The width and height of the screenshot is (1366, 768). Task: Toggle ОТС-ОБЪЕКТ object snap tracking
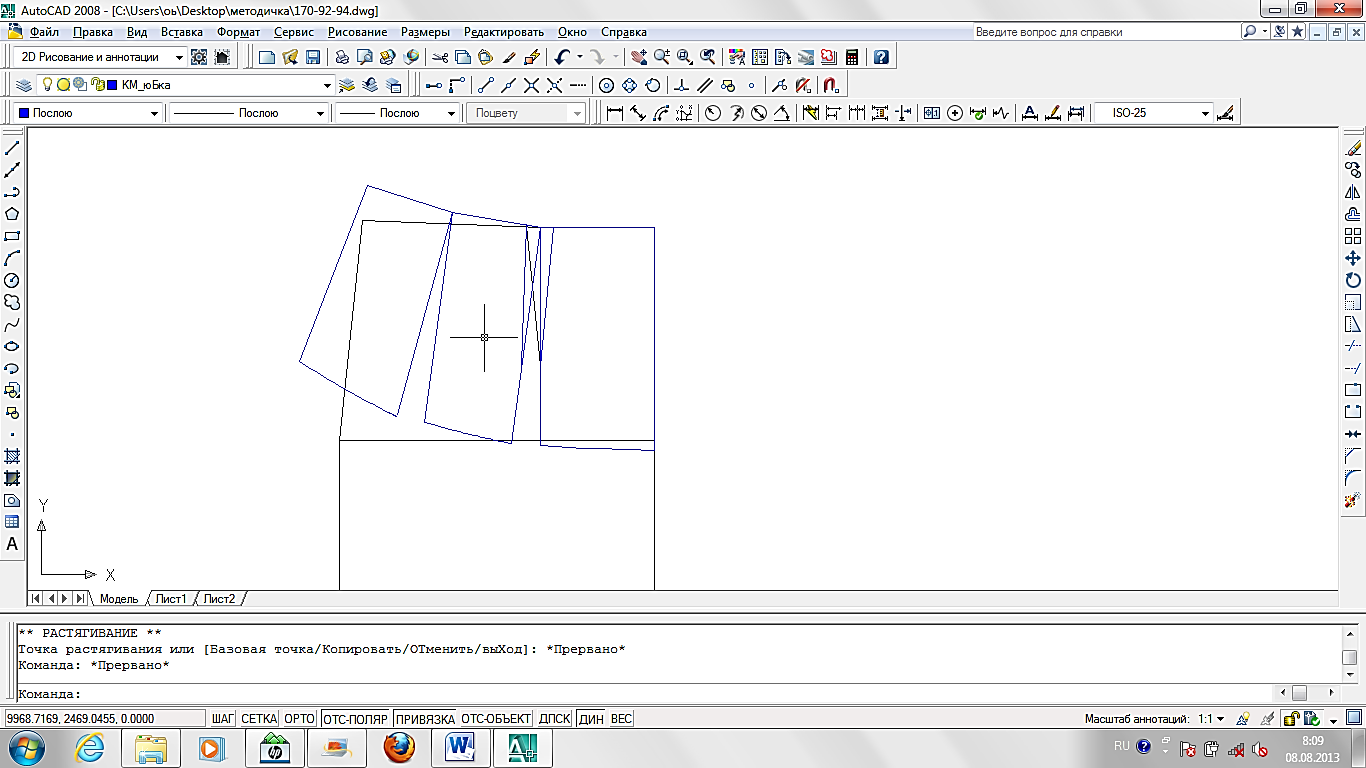496,719
